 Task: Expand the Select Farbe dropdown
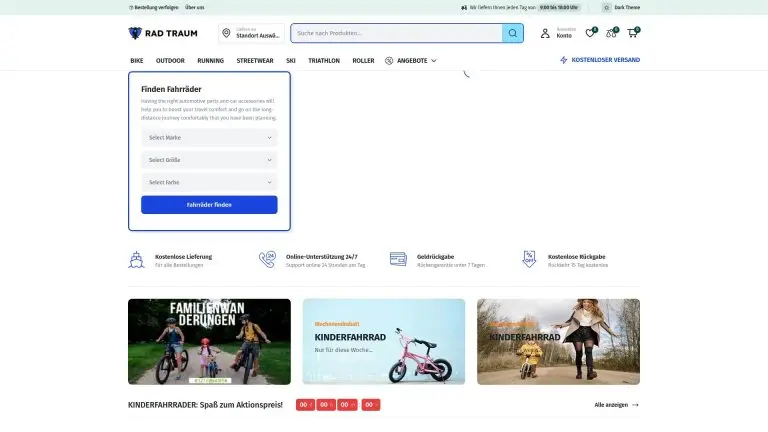click(x=209, y=183)
